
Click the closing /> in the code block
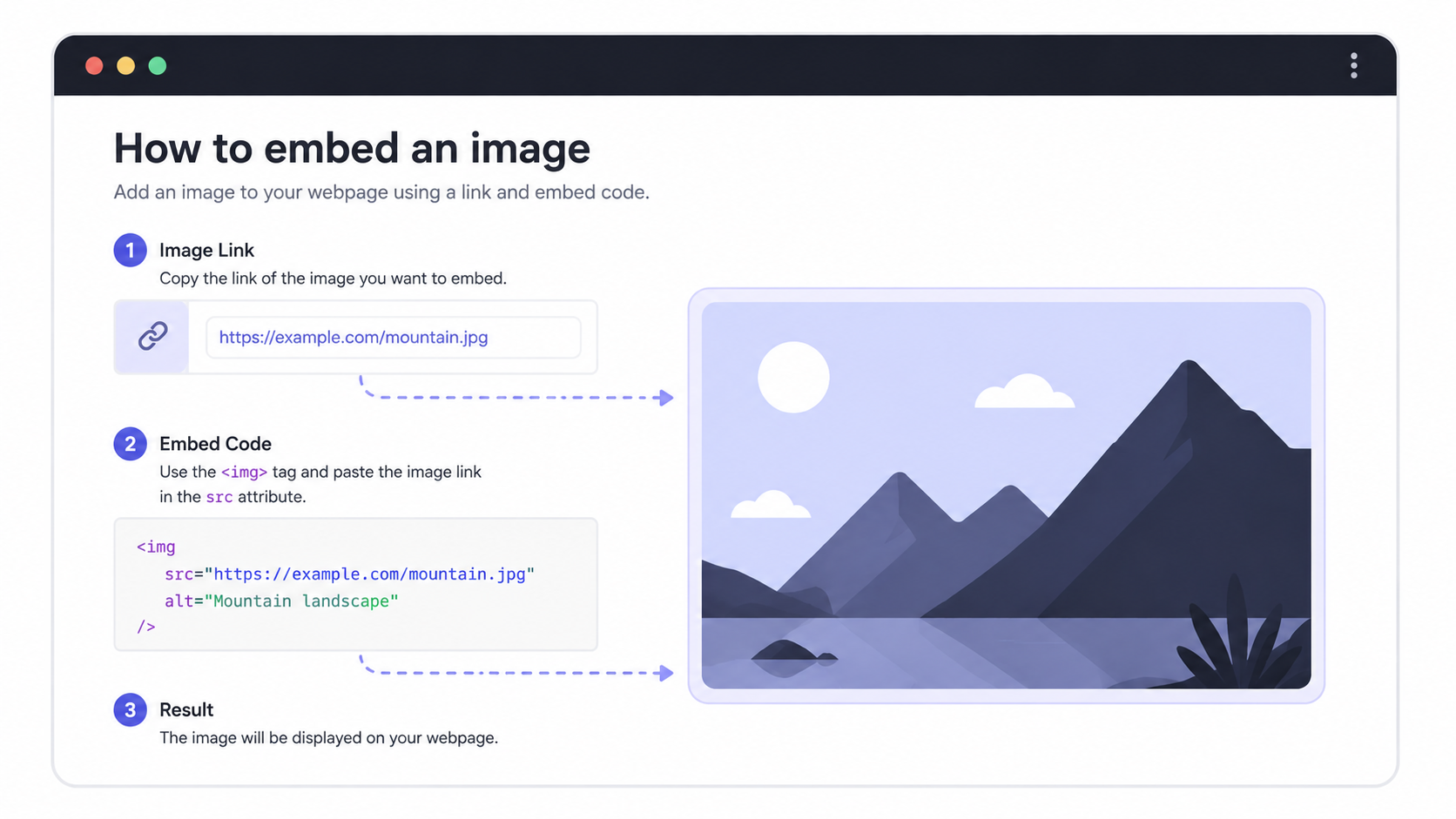(x=145, y=627)
